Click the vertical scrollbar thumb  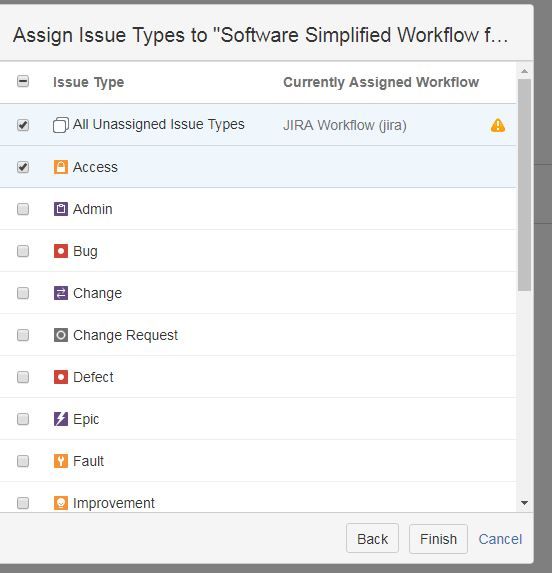click(x=525, y=185)
